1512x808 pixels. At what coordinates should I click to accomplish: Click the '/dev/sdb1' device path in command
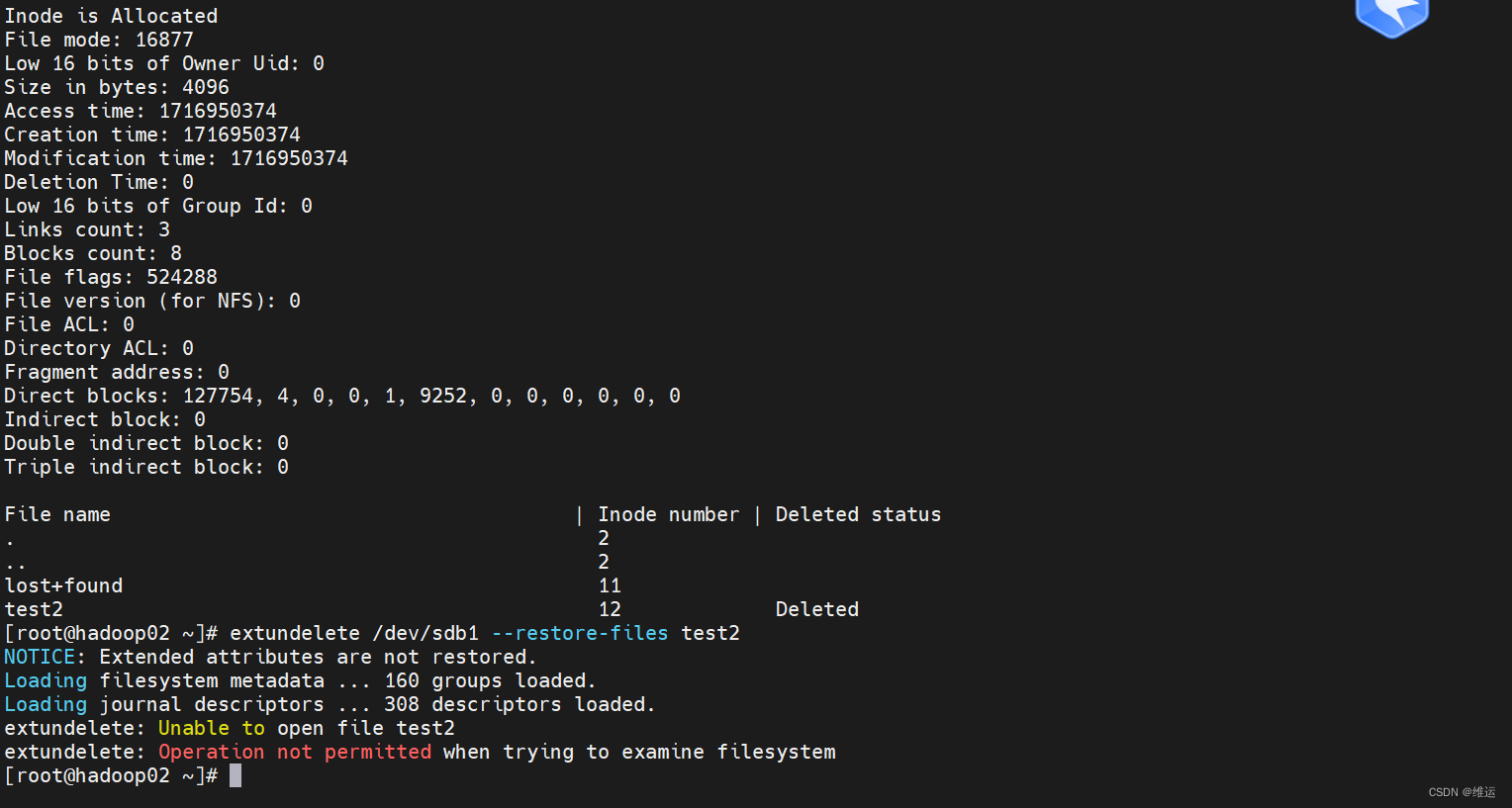(425, 634)
